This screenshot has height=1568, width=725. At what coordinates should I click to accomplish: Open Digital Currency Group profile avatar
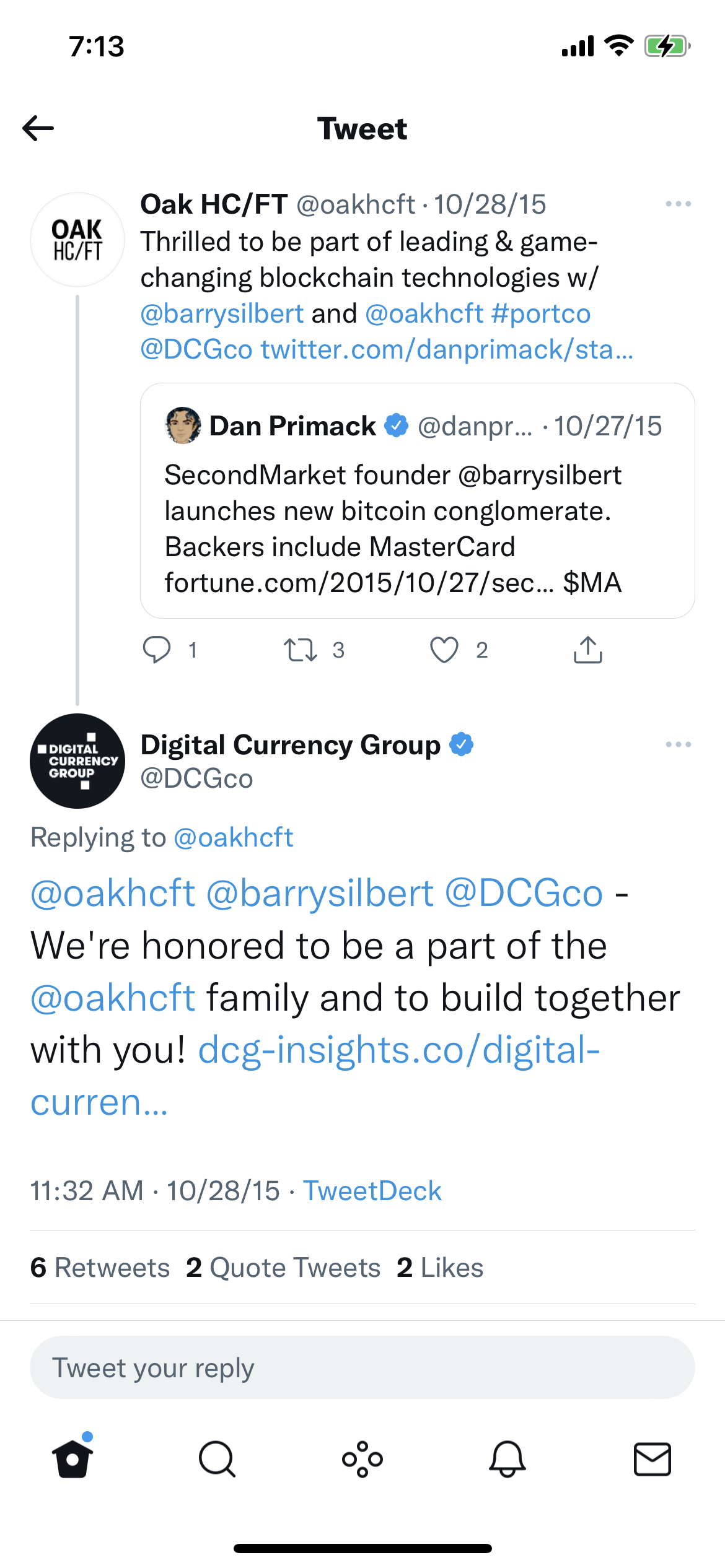(x=77, y=761)
